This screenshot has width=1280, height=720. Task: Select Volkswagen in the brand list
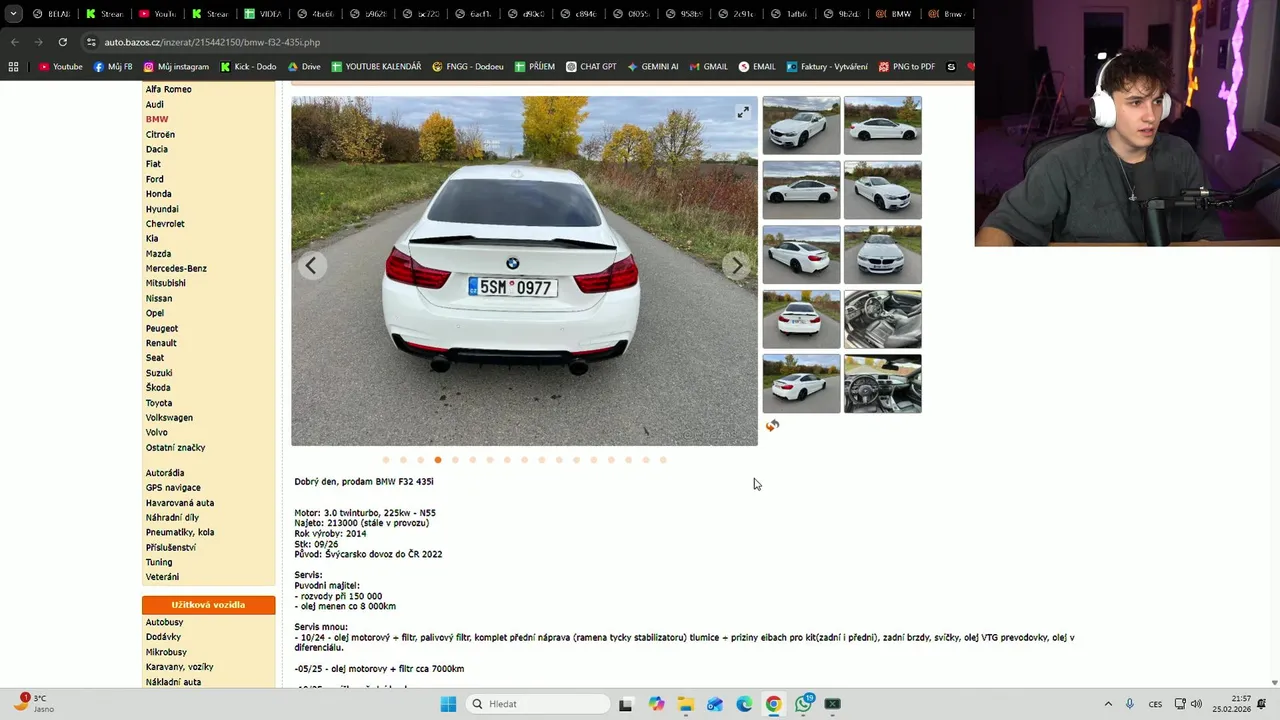(169, 417)
